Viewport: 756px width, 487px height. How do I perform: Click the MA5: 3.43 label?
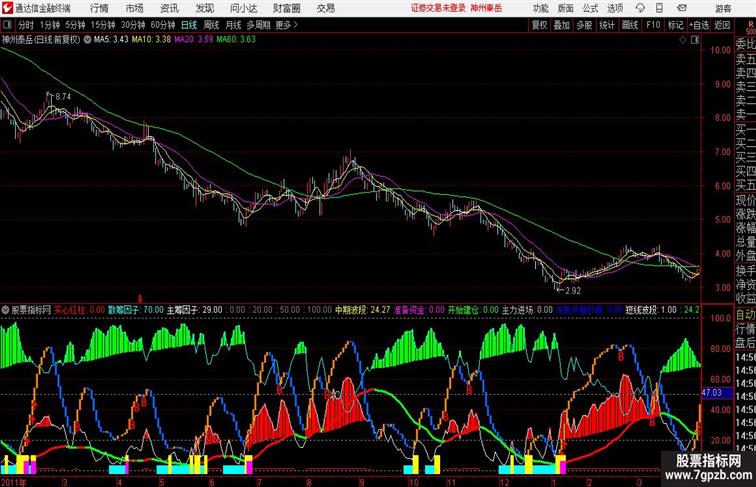[111, 40]
